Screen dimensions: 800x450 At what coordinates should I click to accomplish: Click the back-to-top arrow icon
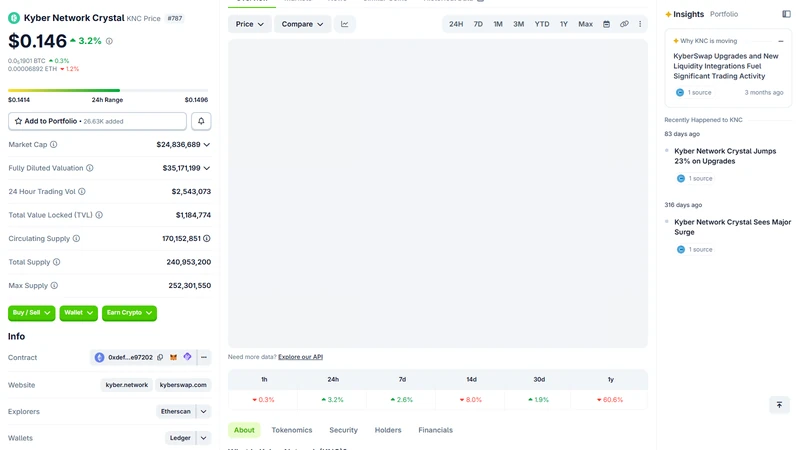coord(779,405)
